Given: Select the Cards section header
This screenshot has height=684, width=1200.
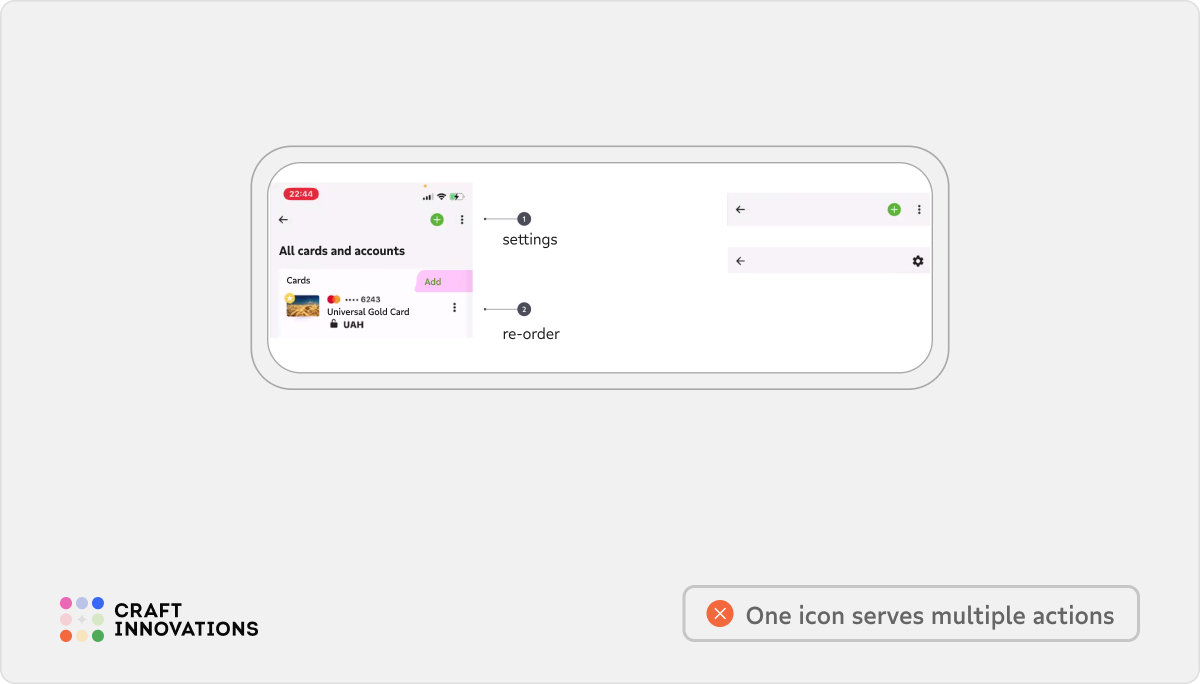Looking at the screenshot, I should pyautogui.click(x=298, y=280).
